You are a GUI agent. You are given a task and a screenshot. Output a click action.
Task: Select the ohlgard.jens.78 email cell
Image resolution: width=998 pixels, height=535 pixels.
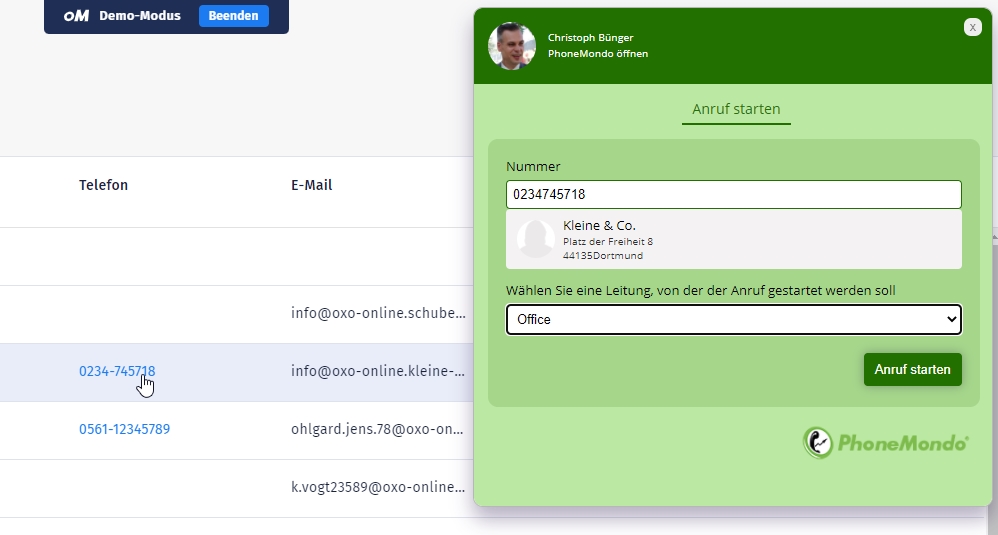378,429
